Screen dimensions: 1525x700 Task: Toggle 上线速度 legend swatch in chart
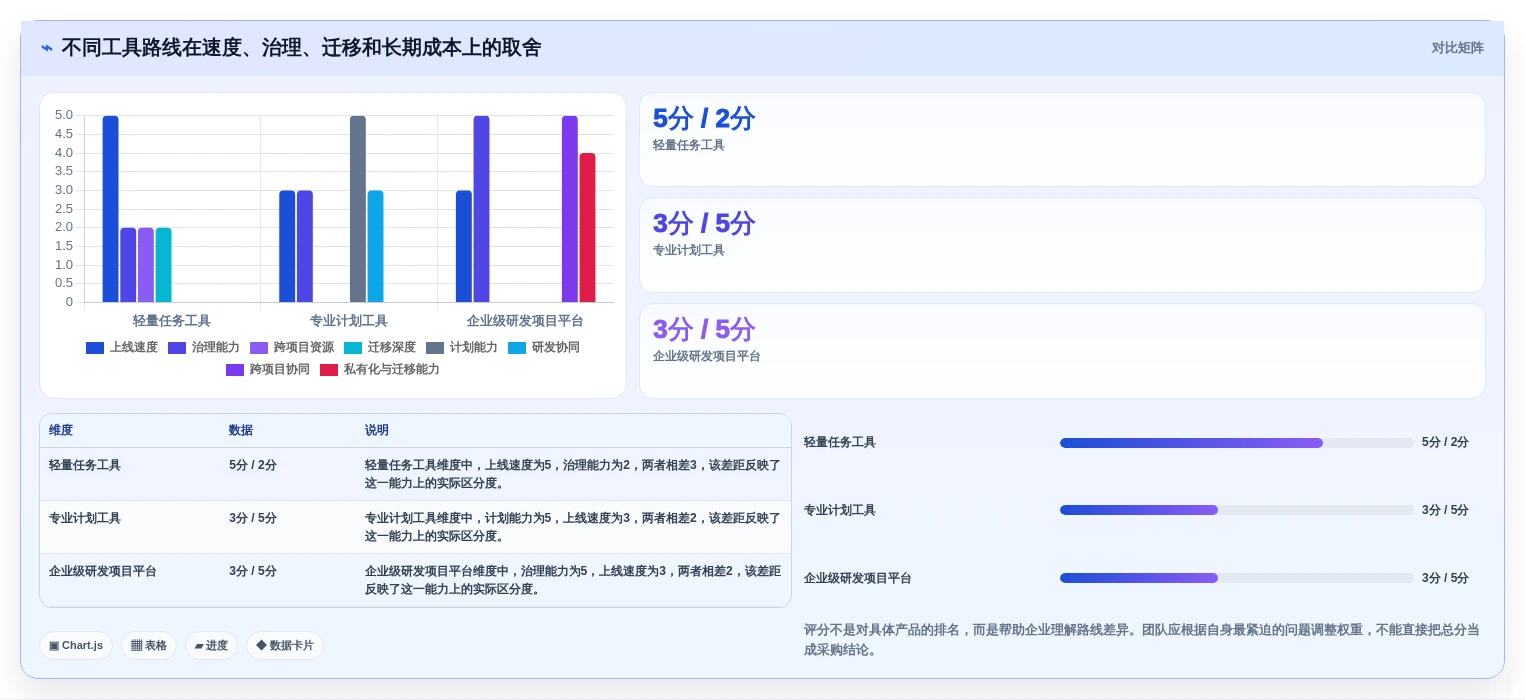point(95,348)
